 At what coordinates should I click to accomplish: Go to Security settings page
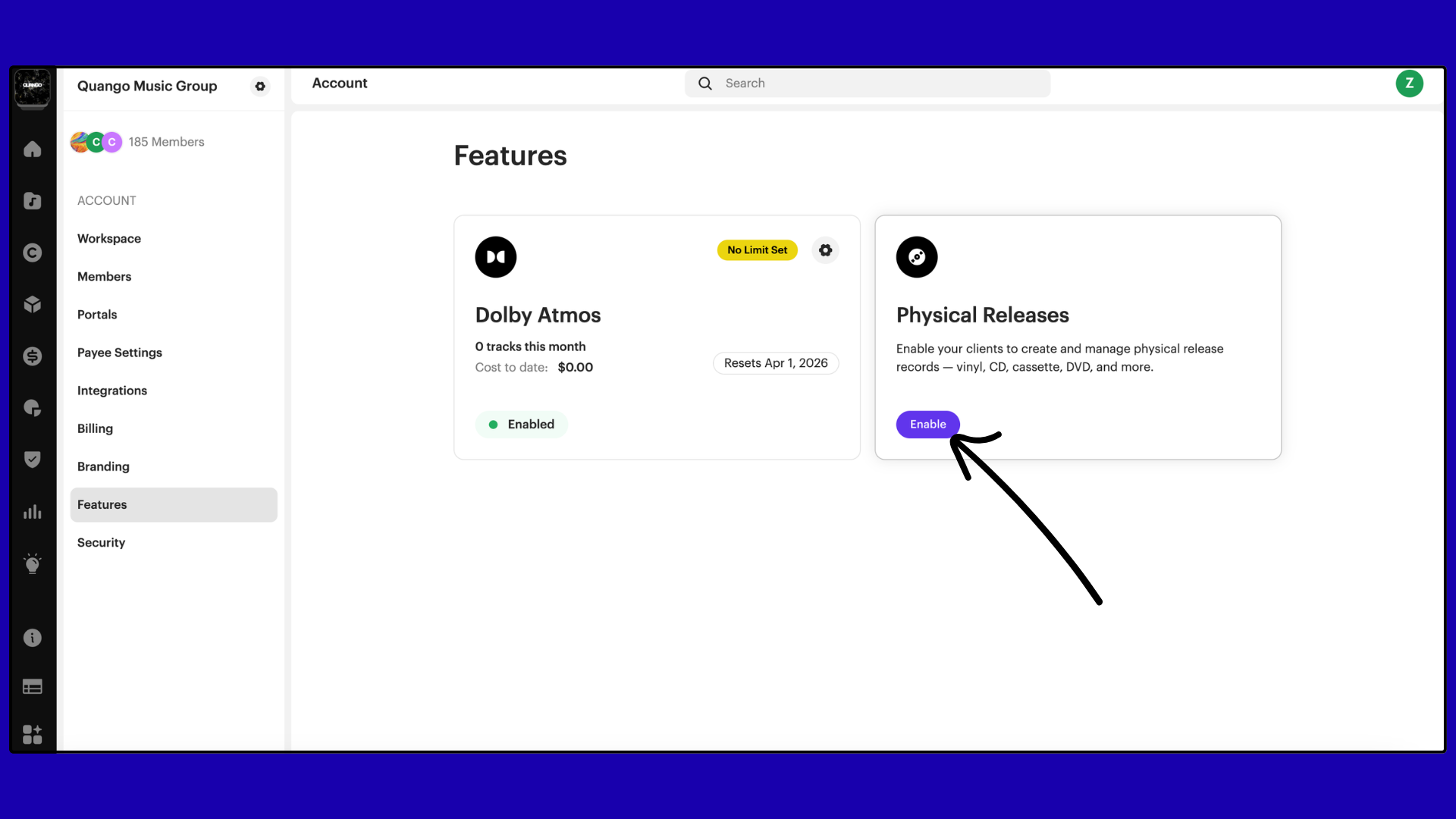click(x=101, y=542)
